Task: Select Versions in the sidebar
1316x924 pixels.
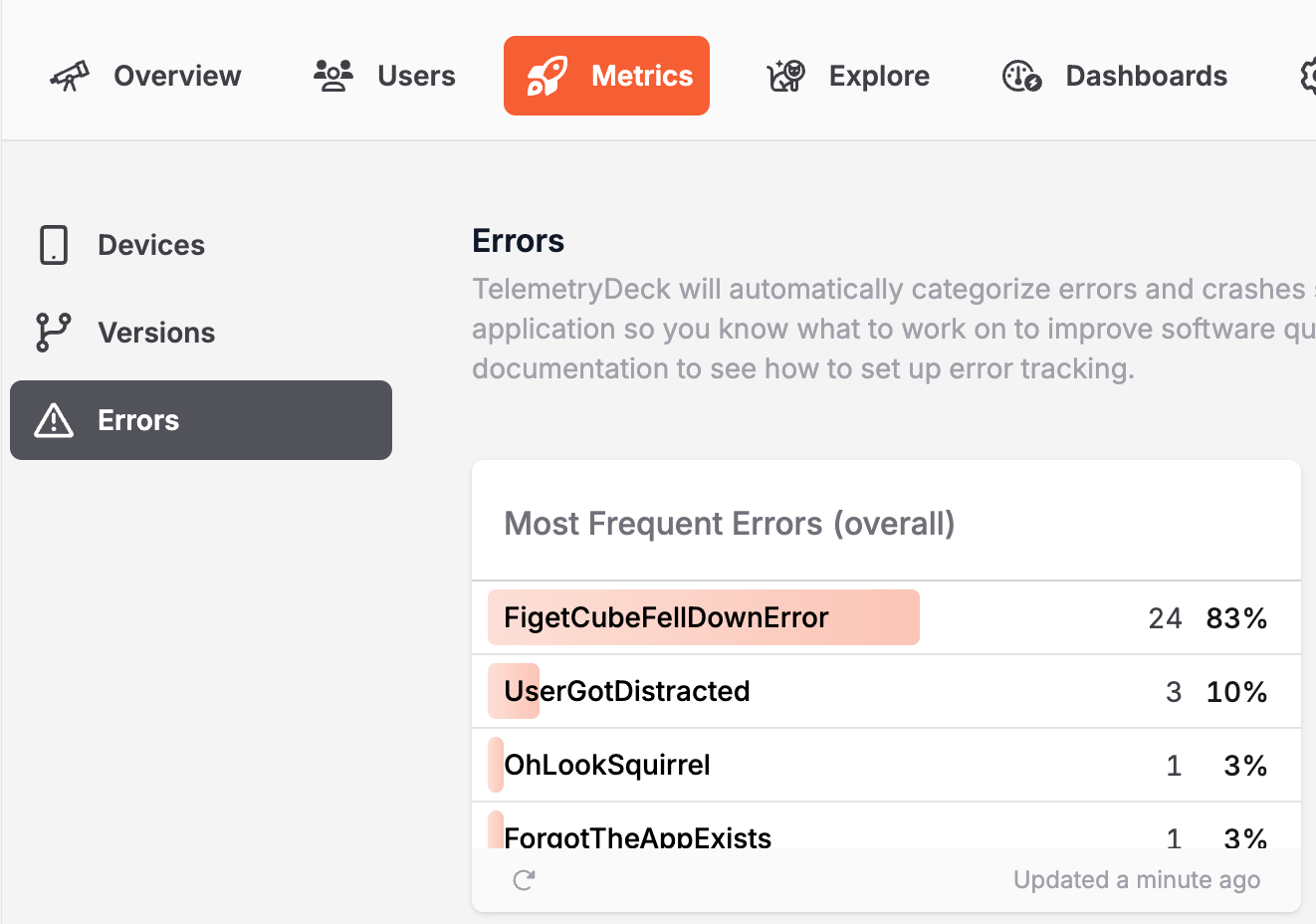Action: coord(156,333)
